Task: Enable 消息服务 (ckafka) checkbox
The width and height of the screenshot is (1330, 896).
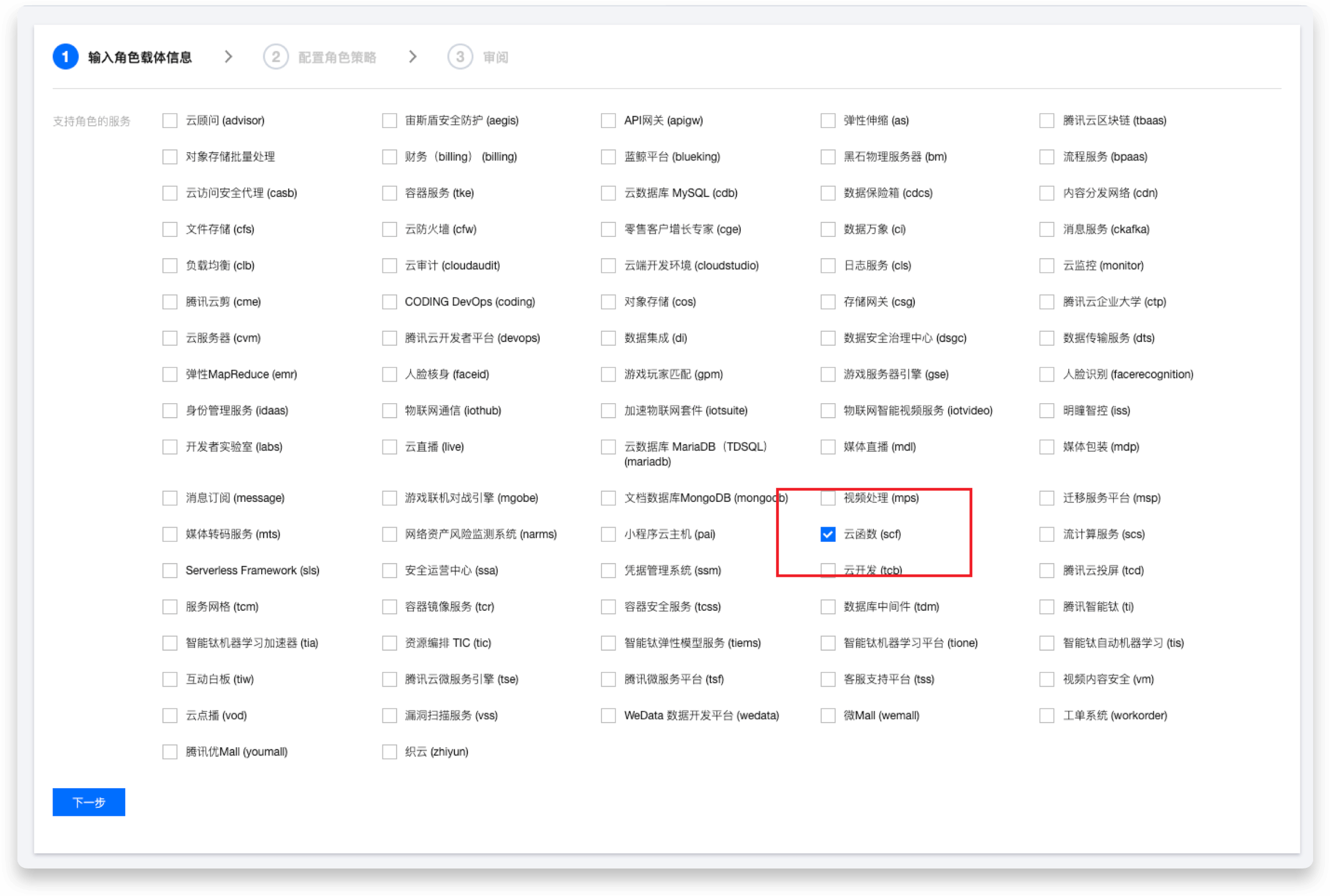Action: 1046,229
